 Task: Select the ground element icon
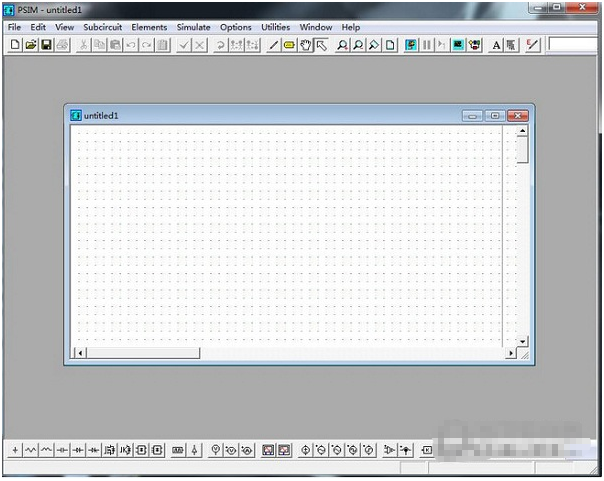(x=15, y=451)
